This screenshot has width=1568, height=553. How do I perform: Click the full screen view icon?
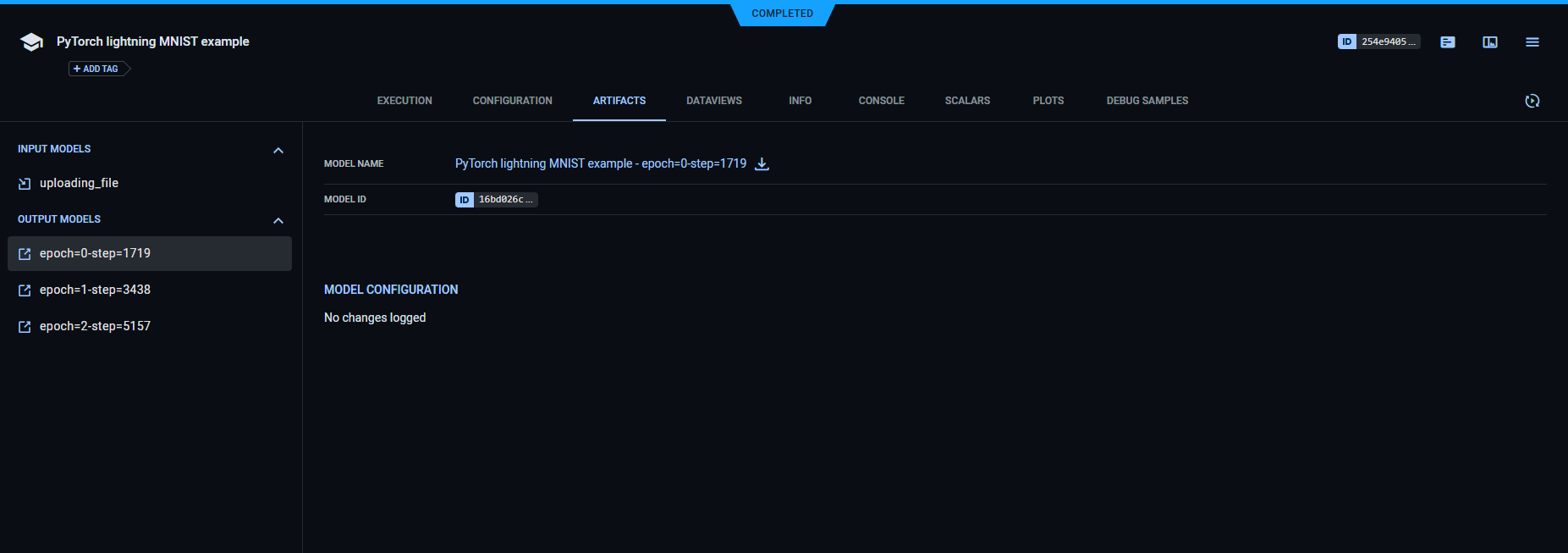(x=1489, y=42)
